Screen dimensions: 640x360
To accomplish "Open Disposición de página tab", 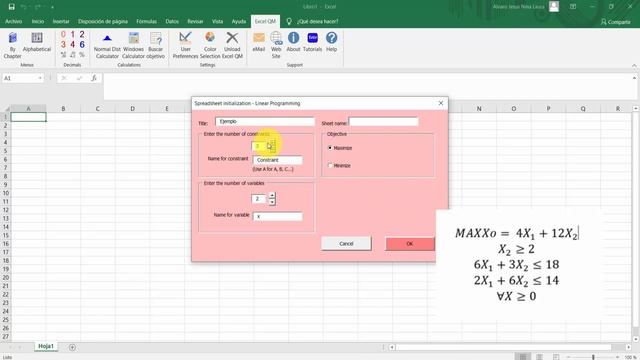I will tap(103, 21).
